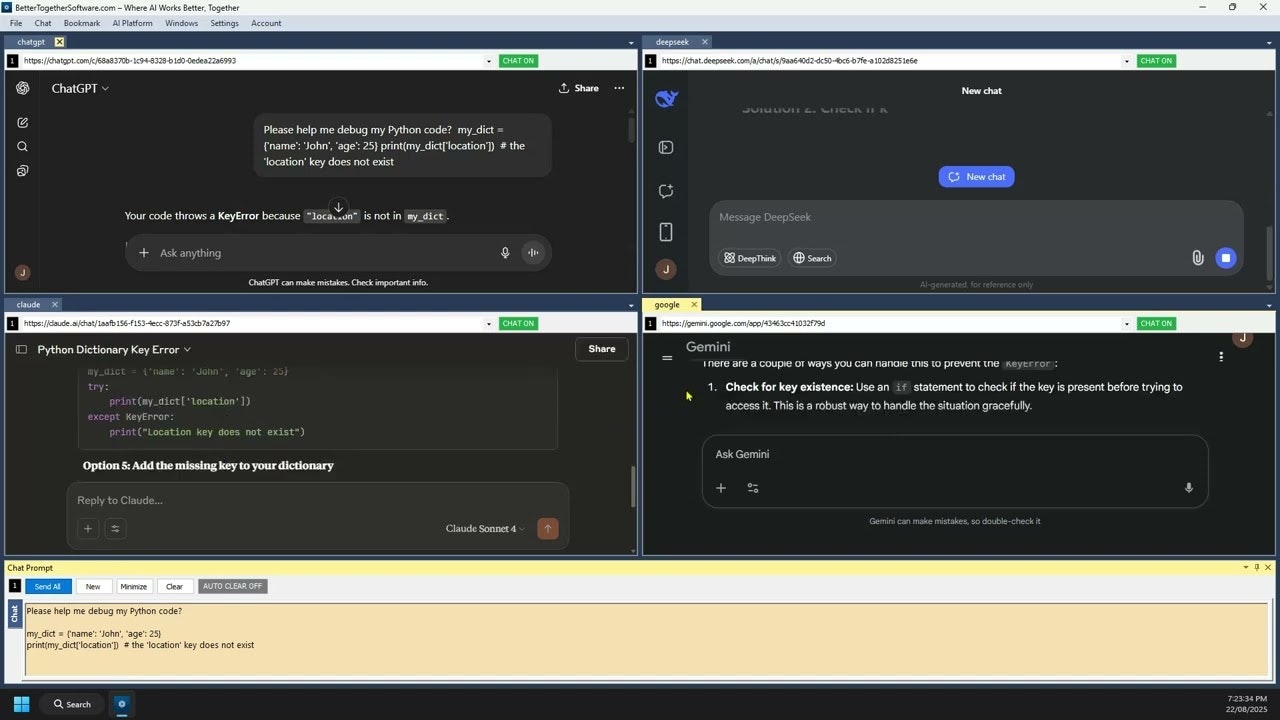Click the Send All button
The height and width of the screenshot is (720, 1280).
pos(47,586)
